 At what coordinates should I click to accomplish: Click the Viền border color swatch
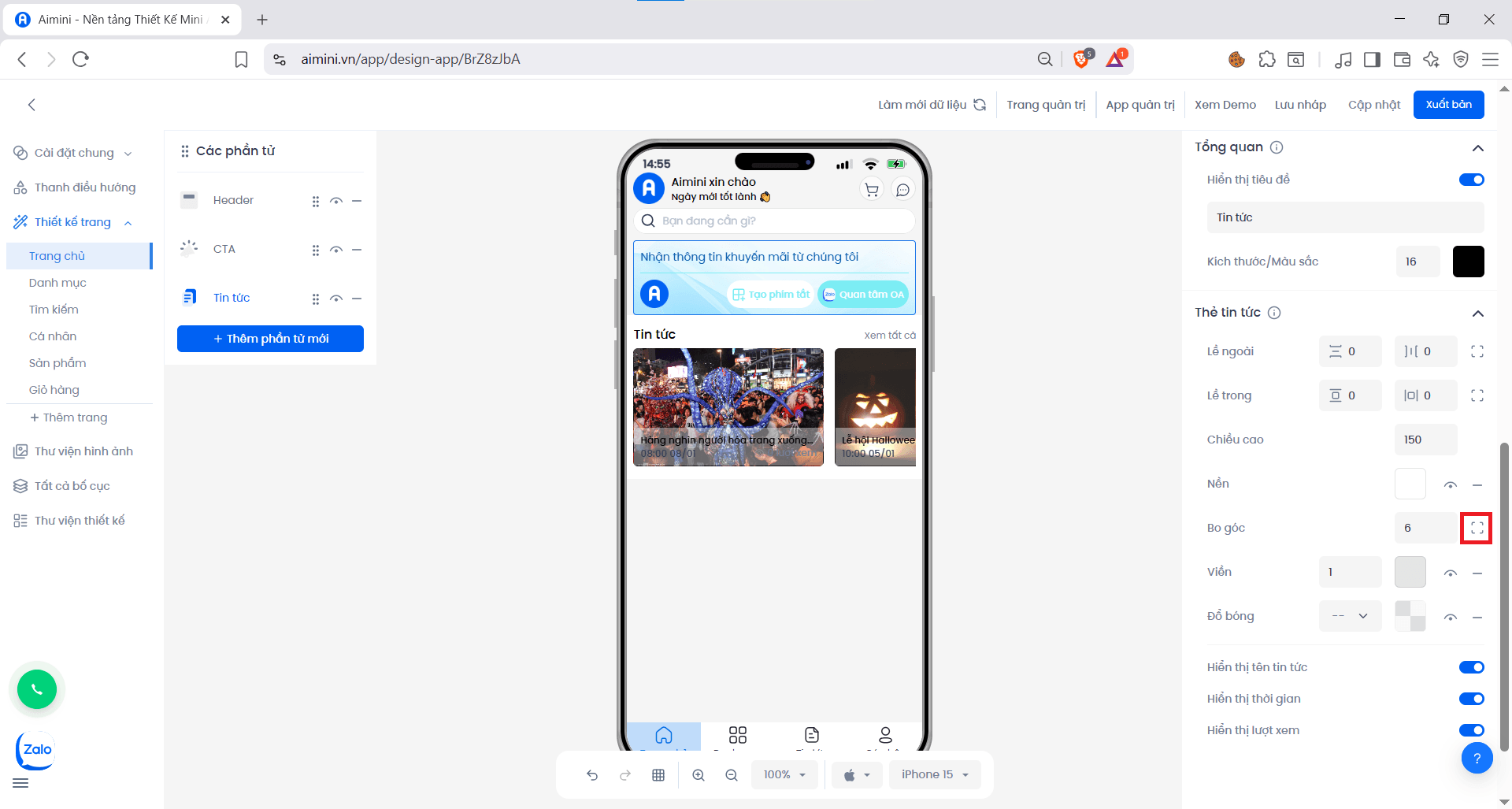point(1410,572)
